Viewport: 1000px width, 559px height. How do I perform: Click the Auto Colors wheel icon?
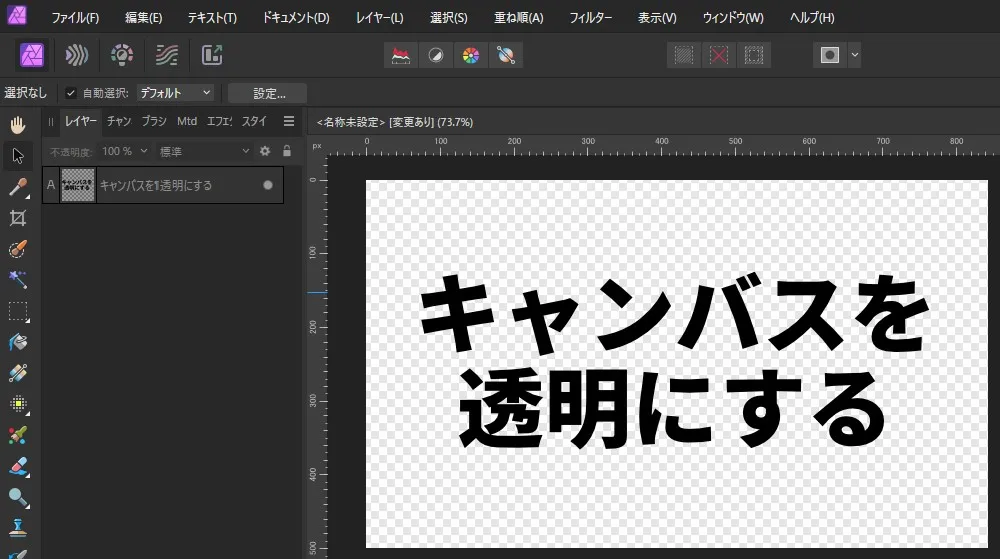(x=470, y=55)
